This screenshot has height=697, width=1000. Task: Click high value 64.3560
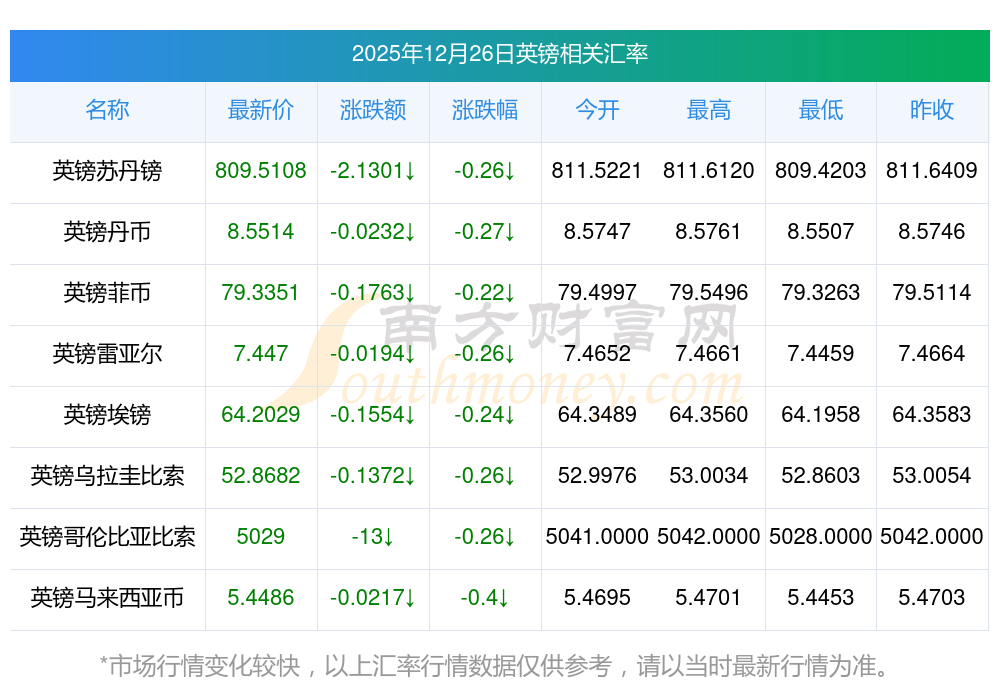(709, 414)
